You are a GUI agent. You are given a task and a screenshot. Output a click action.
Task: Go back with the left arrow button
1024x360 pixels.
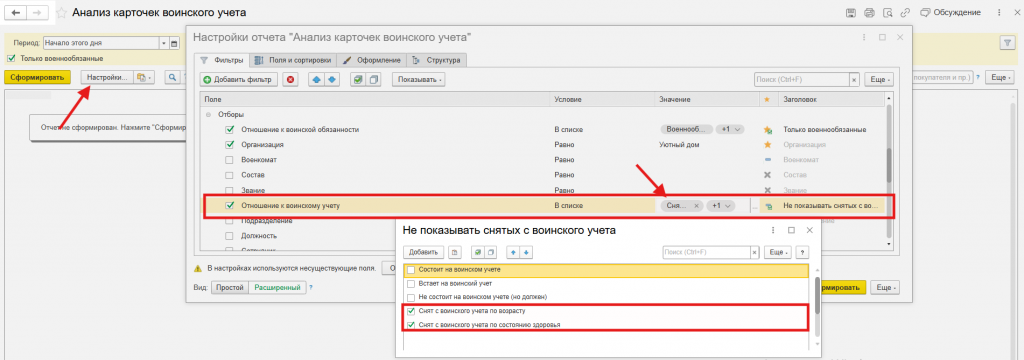(x=16, y=12)
